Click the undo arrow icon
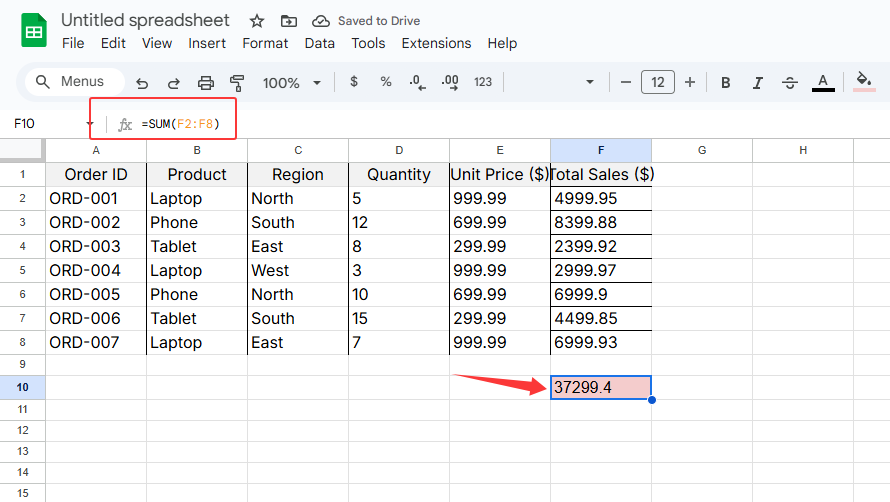The width and height of the screenshot is (890, 502). click(142, 83)
